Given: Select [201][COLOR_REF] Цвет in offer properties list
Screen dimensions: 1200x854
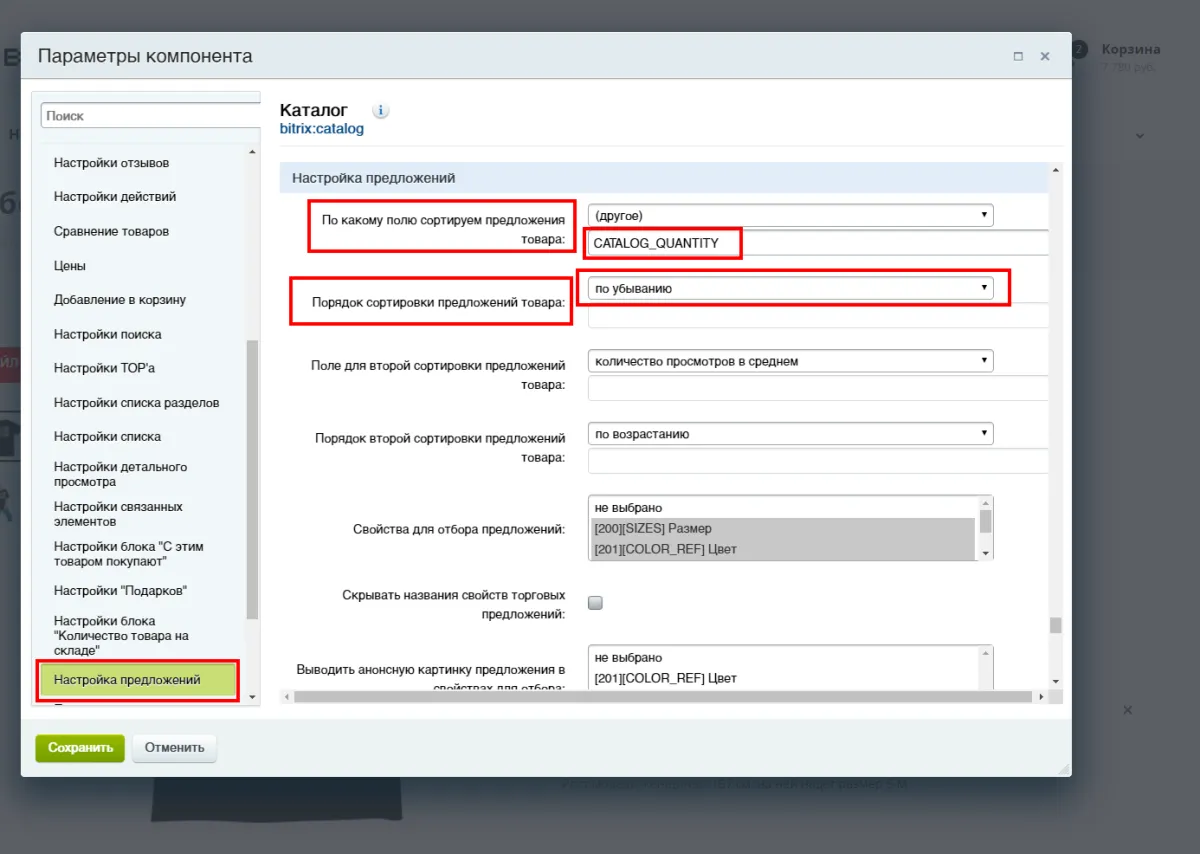Looking at the screenshot, I should pos(782,549).
